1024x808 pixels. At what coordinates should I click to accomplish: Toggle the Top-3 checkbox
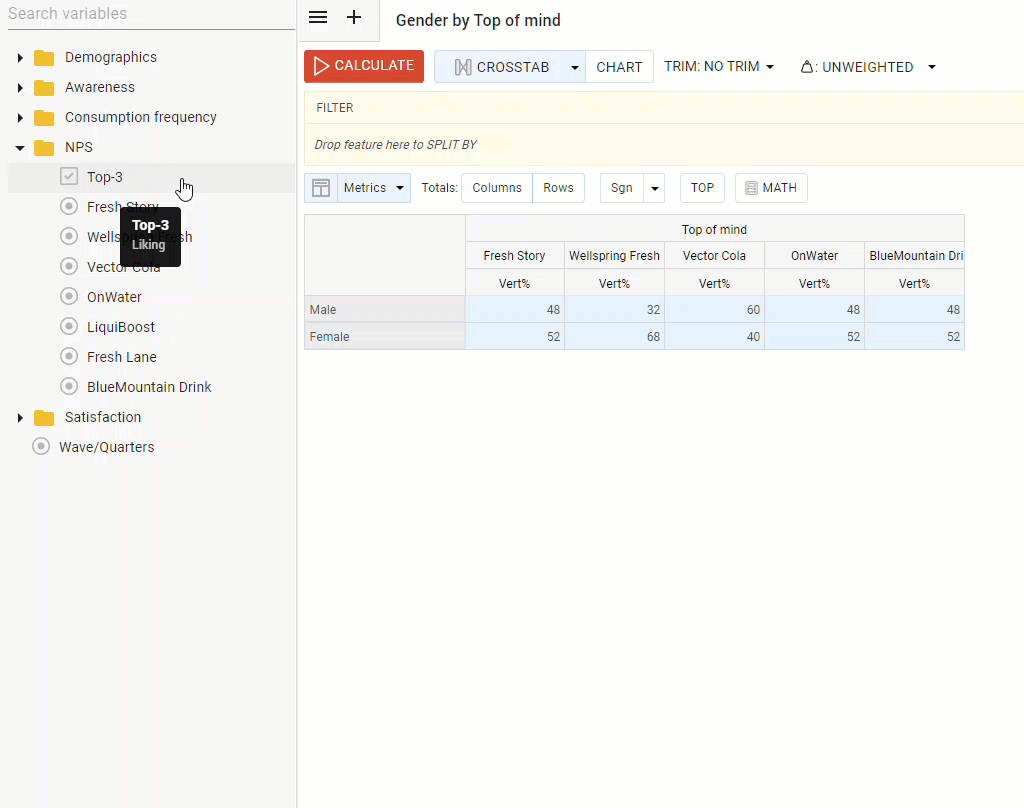coord(68,176)
